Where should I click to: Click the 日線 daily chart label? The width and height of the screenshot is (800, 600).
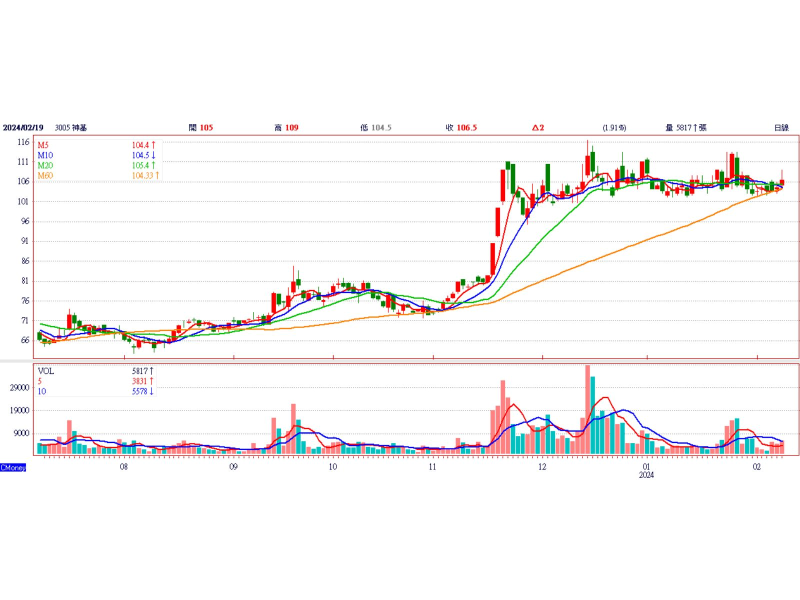(x=781, y=128)
